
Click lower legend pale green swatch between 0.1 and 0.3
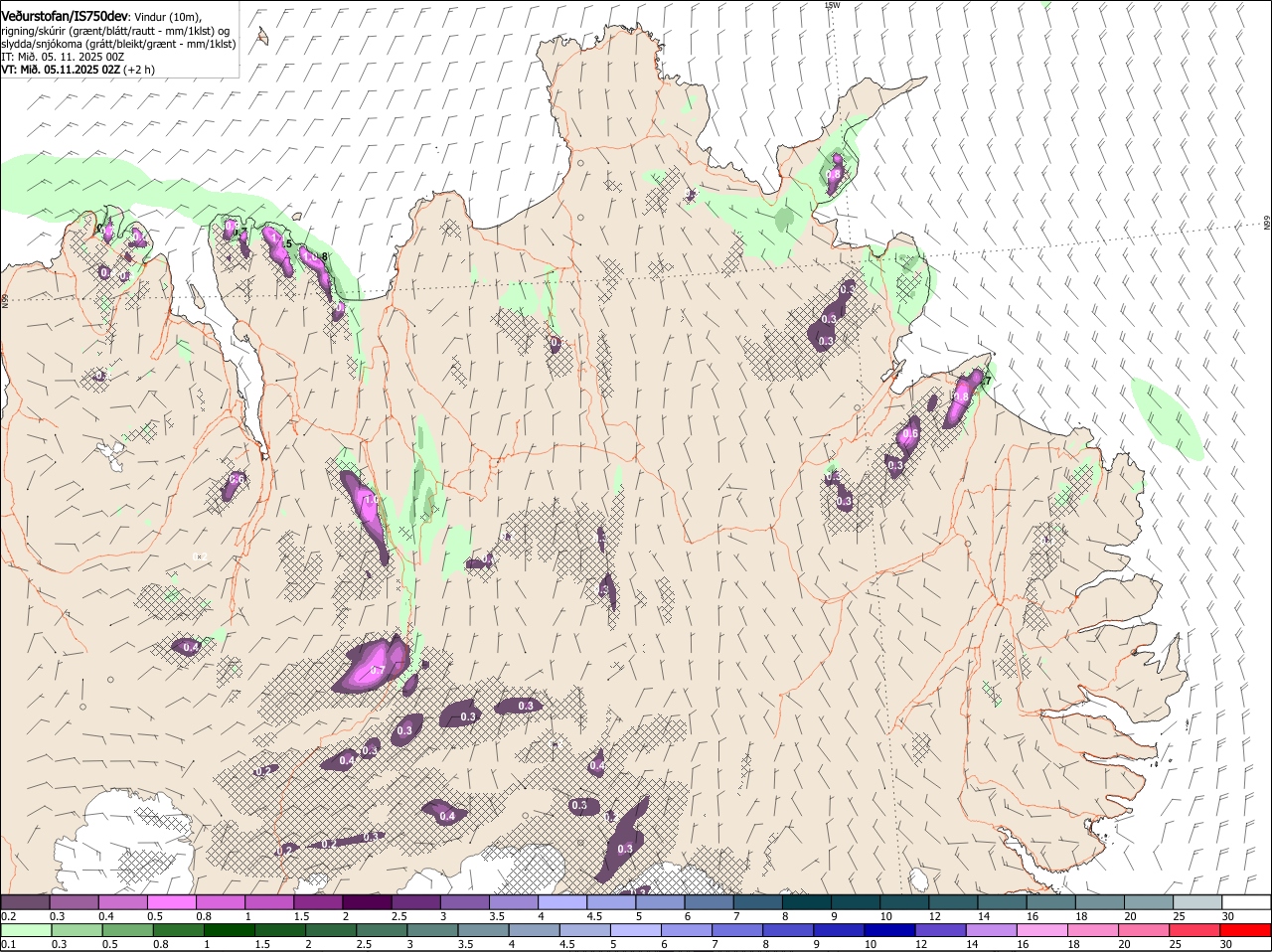[x=26, y=930]
